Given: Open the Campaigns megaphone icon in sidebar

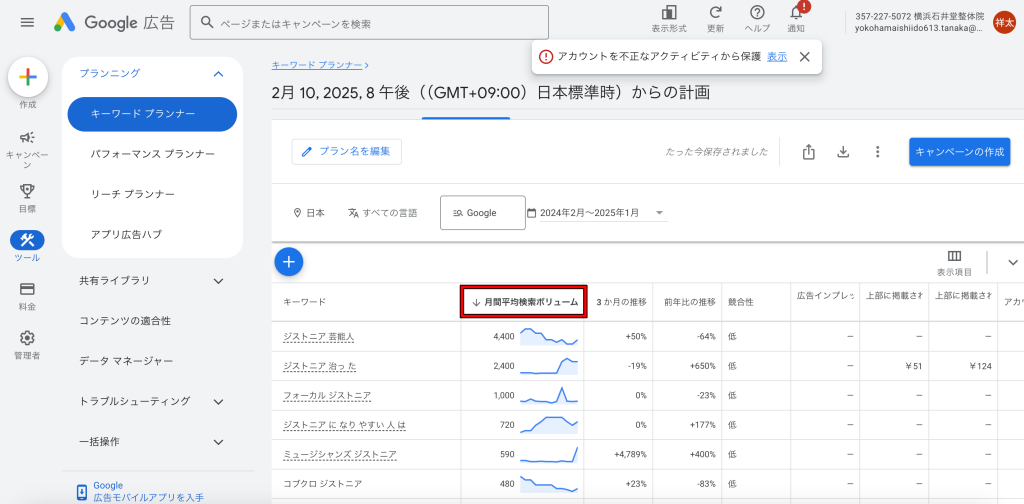Looking at the screenshot, I should coord(27,138).
